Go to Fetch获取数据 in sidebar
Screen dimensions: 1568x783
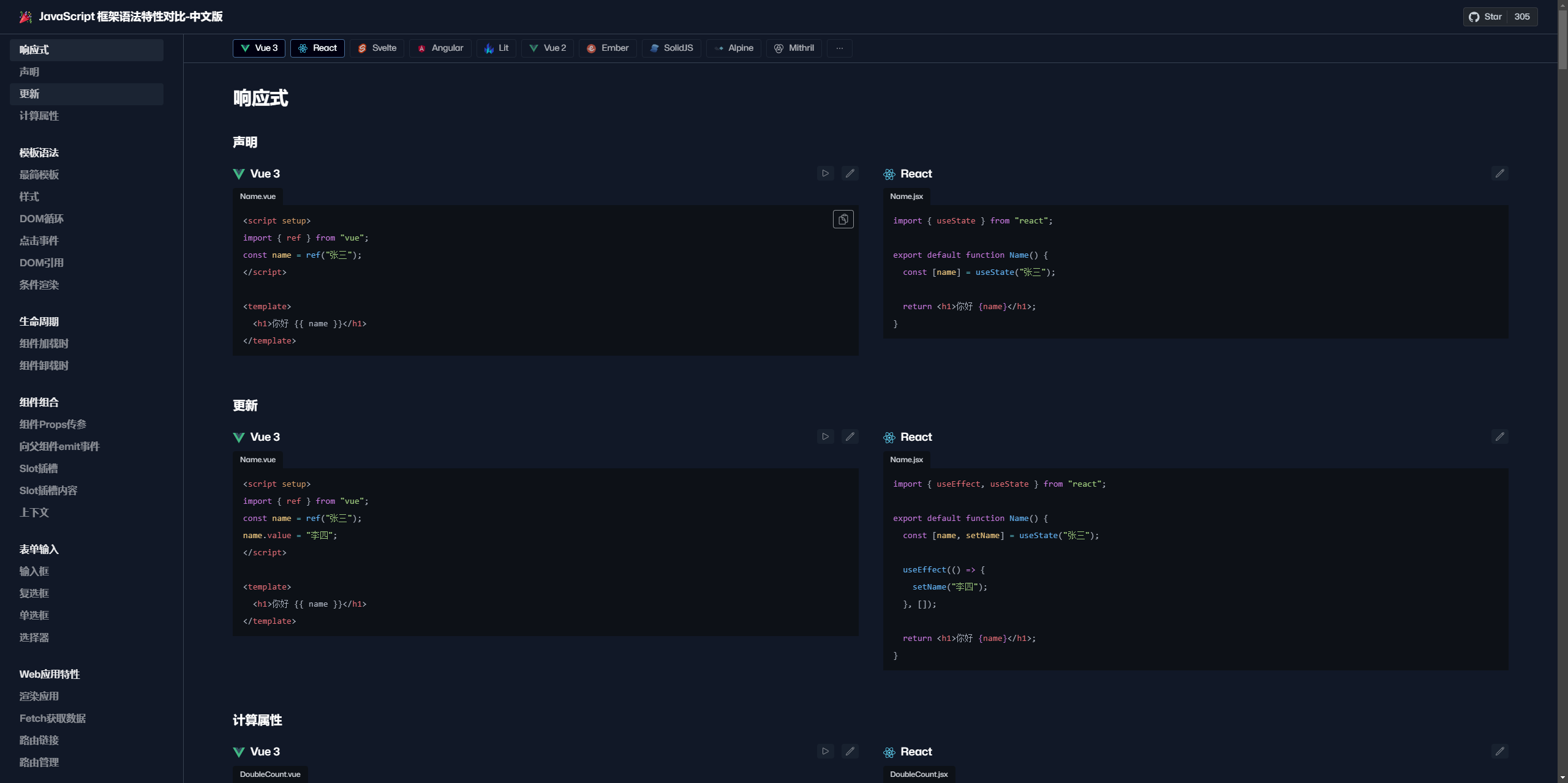tap(86, 718)
